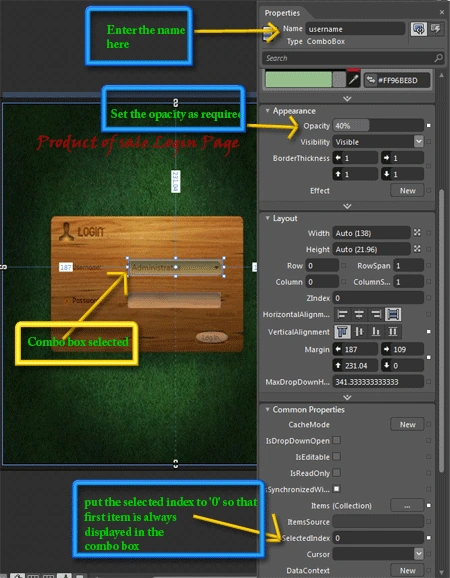Set HorizontalAlignment to Center
The height and width of the screenshot is (578, 450).
click(359, 314)
